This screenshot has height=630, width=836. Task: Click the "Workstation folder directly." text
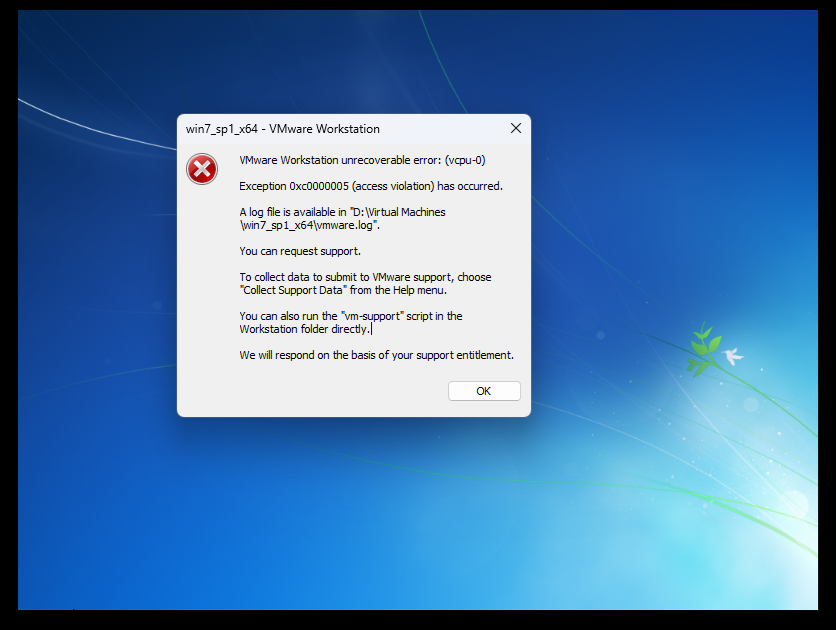[304, 329]
